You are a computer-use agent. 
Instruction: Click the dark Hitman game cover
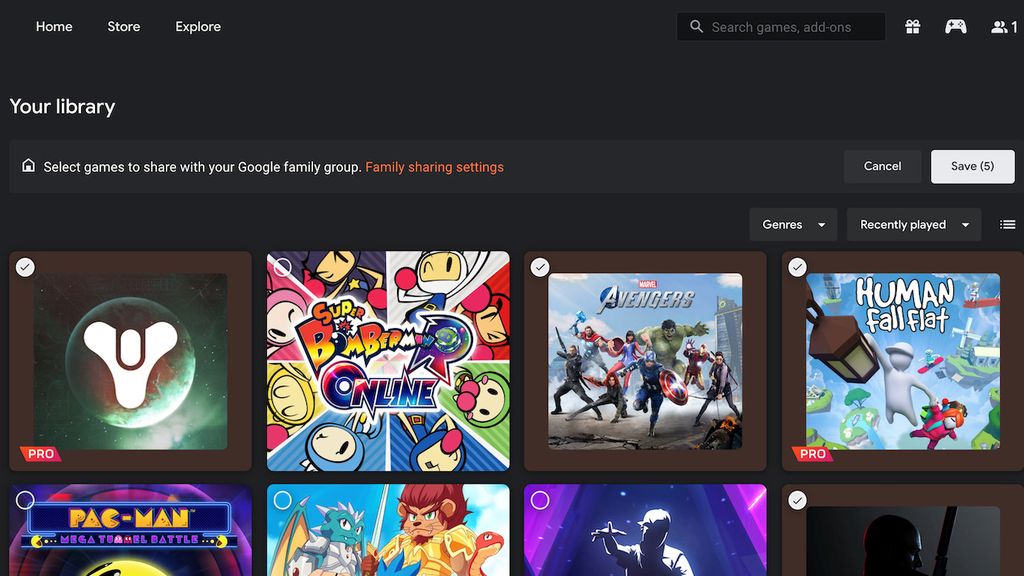[x=903, y=541]
